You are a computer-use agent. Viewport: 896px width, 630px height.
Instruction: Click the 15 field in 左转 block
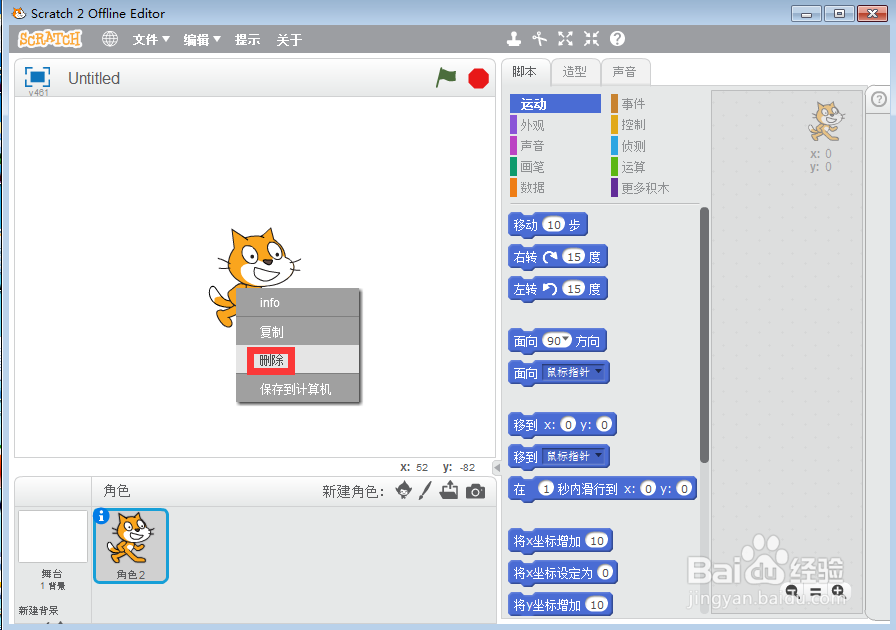pyautogui.click(x=573, y=289)
